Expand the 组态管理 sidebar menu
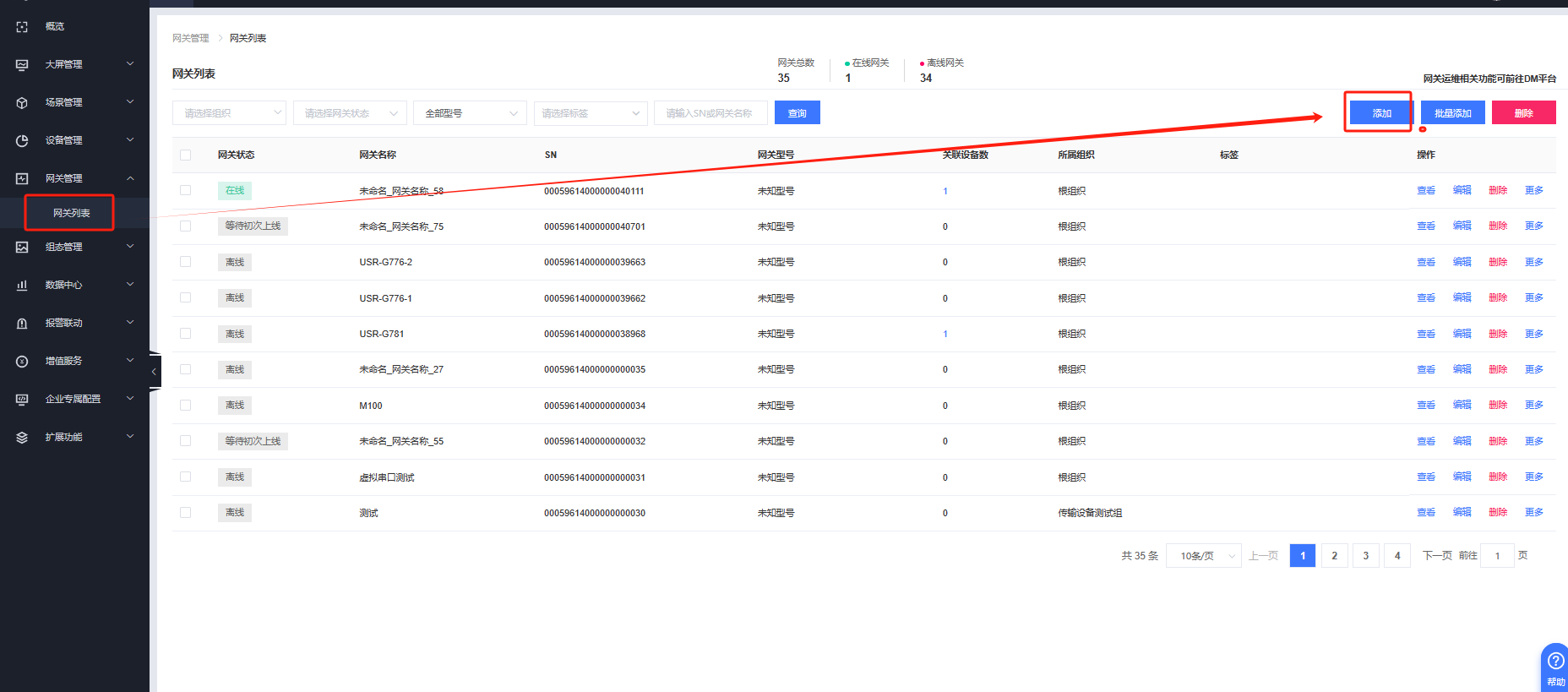This screenshot has height=692, width=1568. coord(74,248)
